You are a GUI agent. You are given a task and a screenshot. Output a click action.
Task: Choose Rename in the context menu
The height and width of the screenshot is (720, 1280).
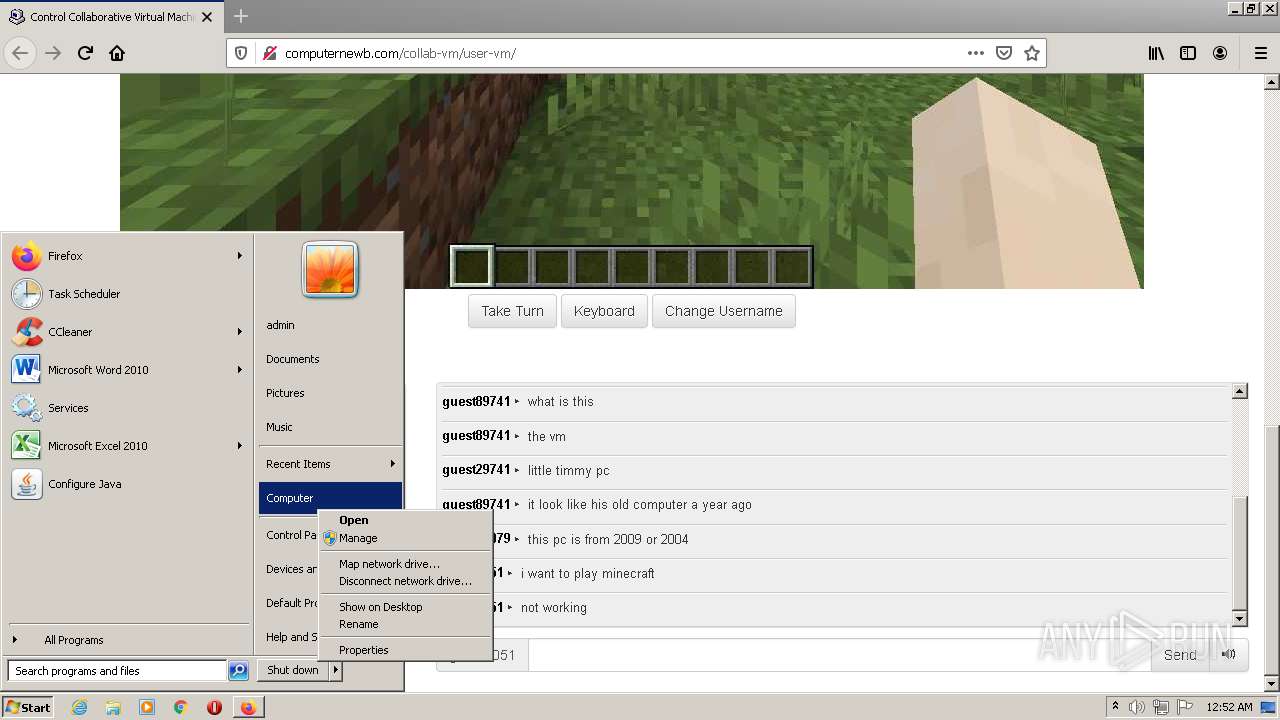(x=405, y=624)
